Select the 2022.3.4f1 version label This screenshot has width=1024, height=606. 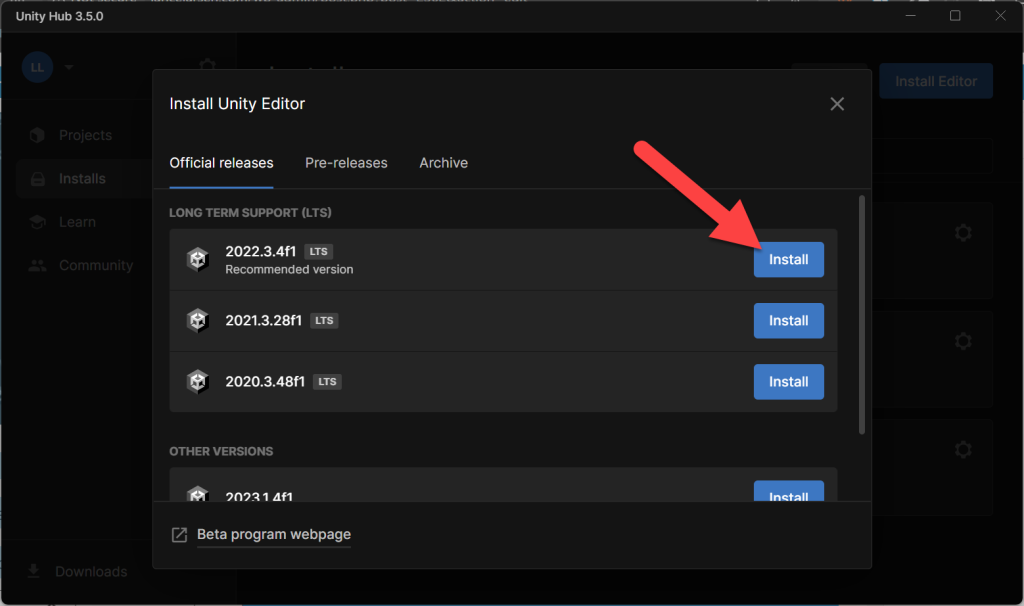pos(261,251)
